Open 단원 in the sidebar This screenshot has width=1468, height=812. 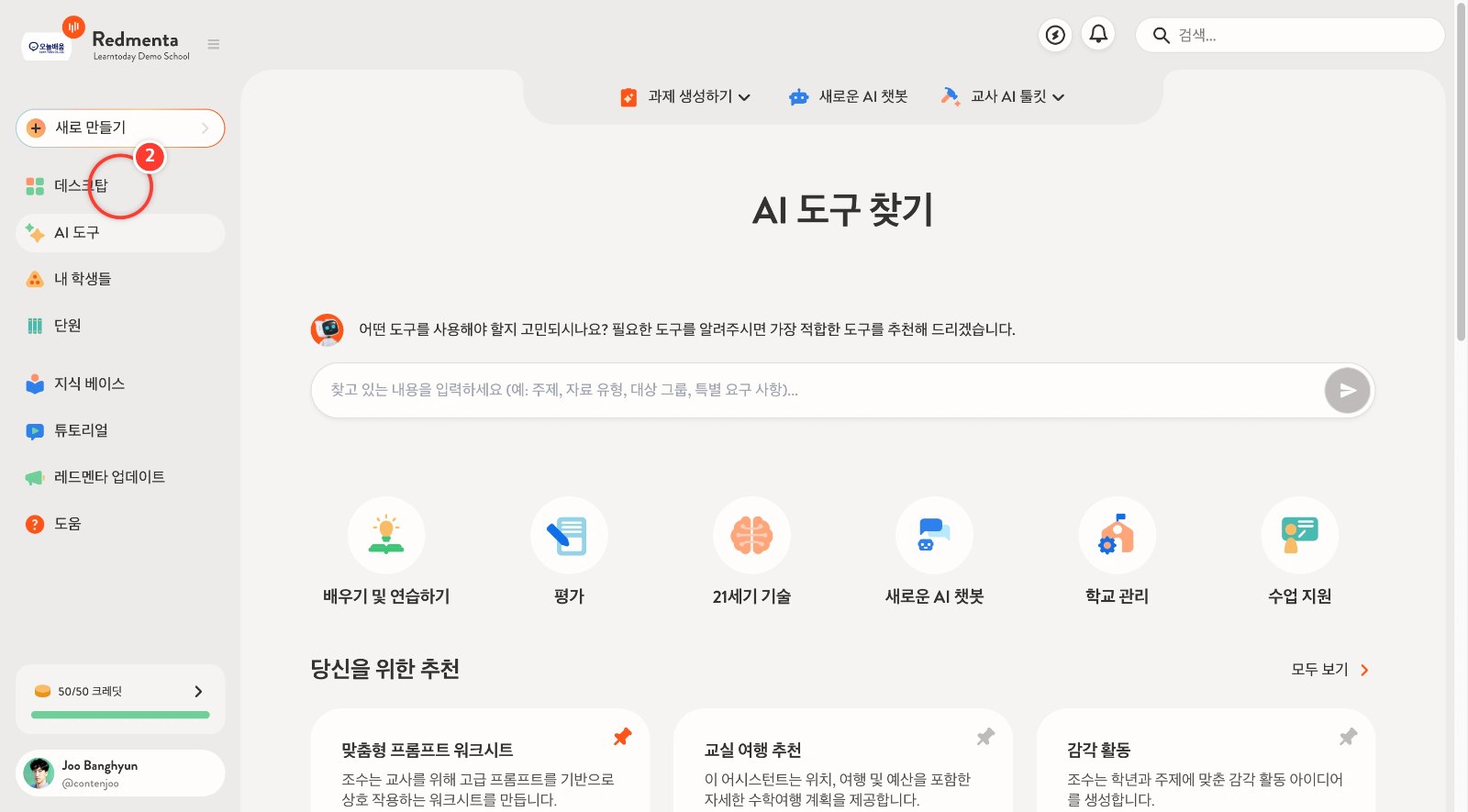120,326
